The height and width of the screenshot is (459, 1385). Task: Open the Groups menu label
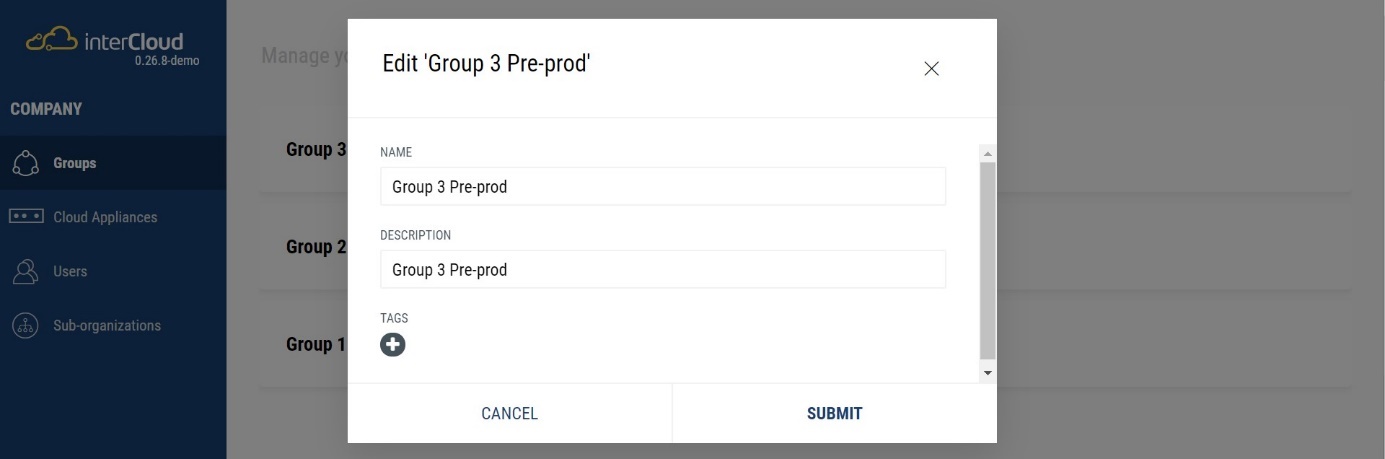[75, 163]
